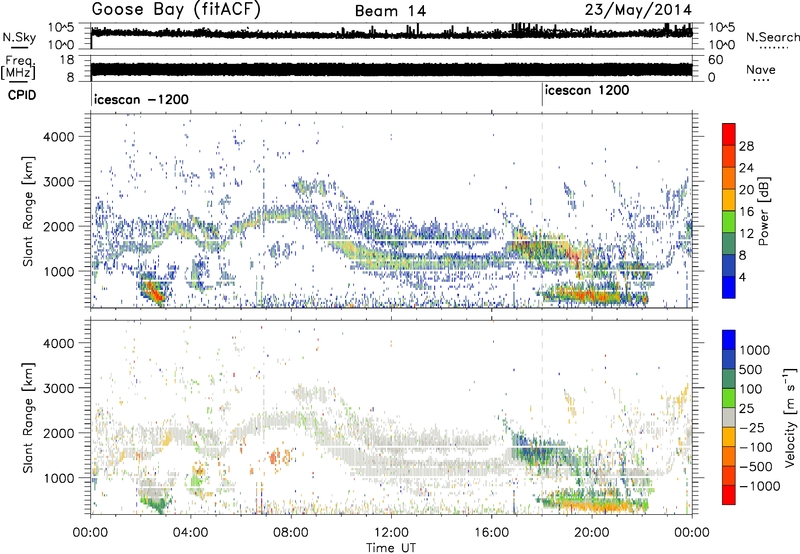Click the 10^0 tick beside N.Sky
800x554 pixels.
point(61,44)
